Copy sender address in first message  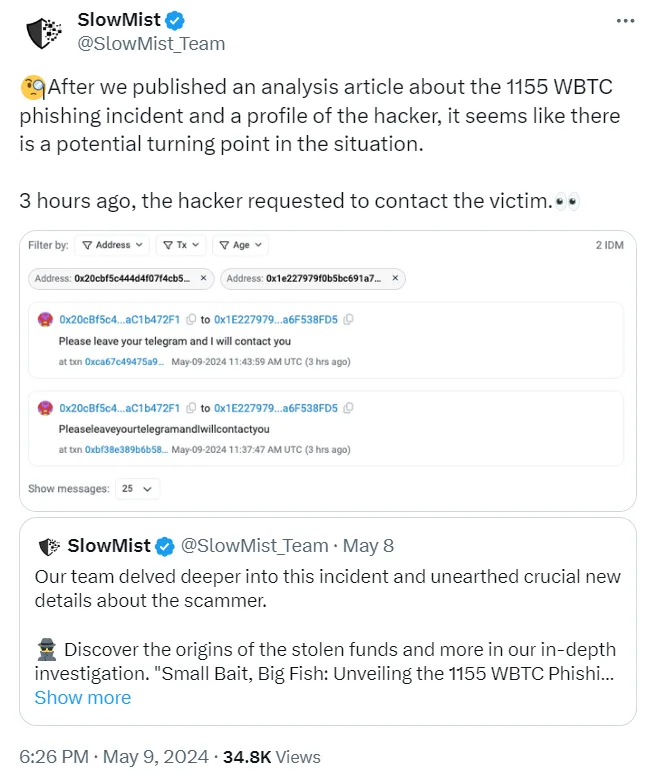pos(190,320)
